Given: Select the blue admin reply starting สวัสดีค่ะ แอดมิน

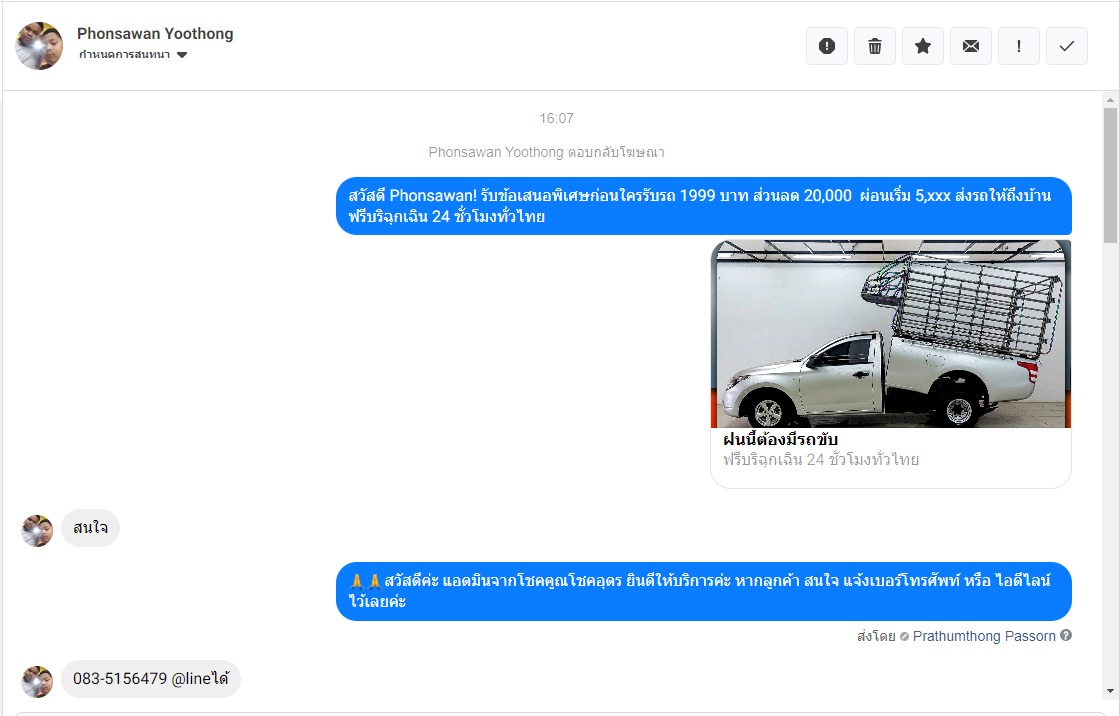Looking at the screenshot, I should (704, 591).
